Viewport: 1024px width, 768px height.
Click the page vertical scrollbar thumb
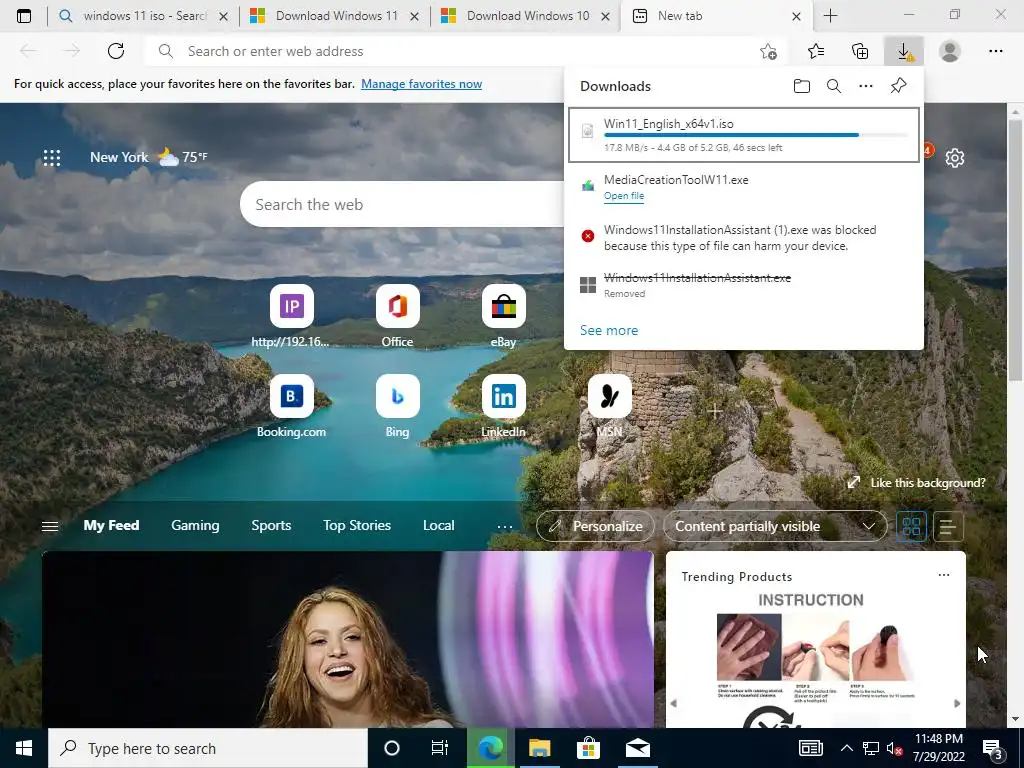(x=1015, y=249)
